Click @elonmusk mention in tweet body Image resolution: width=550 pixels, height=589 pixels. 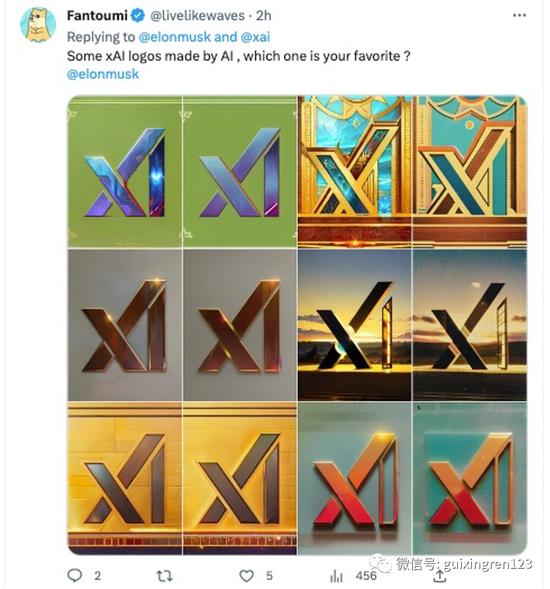point(103,74)
